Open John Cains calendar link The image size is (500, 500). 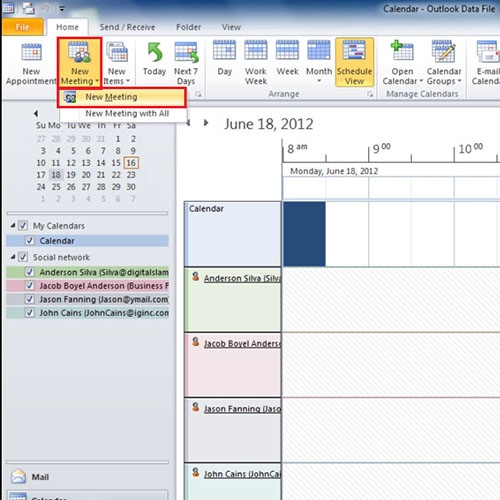242,474
